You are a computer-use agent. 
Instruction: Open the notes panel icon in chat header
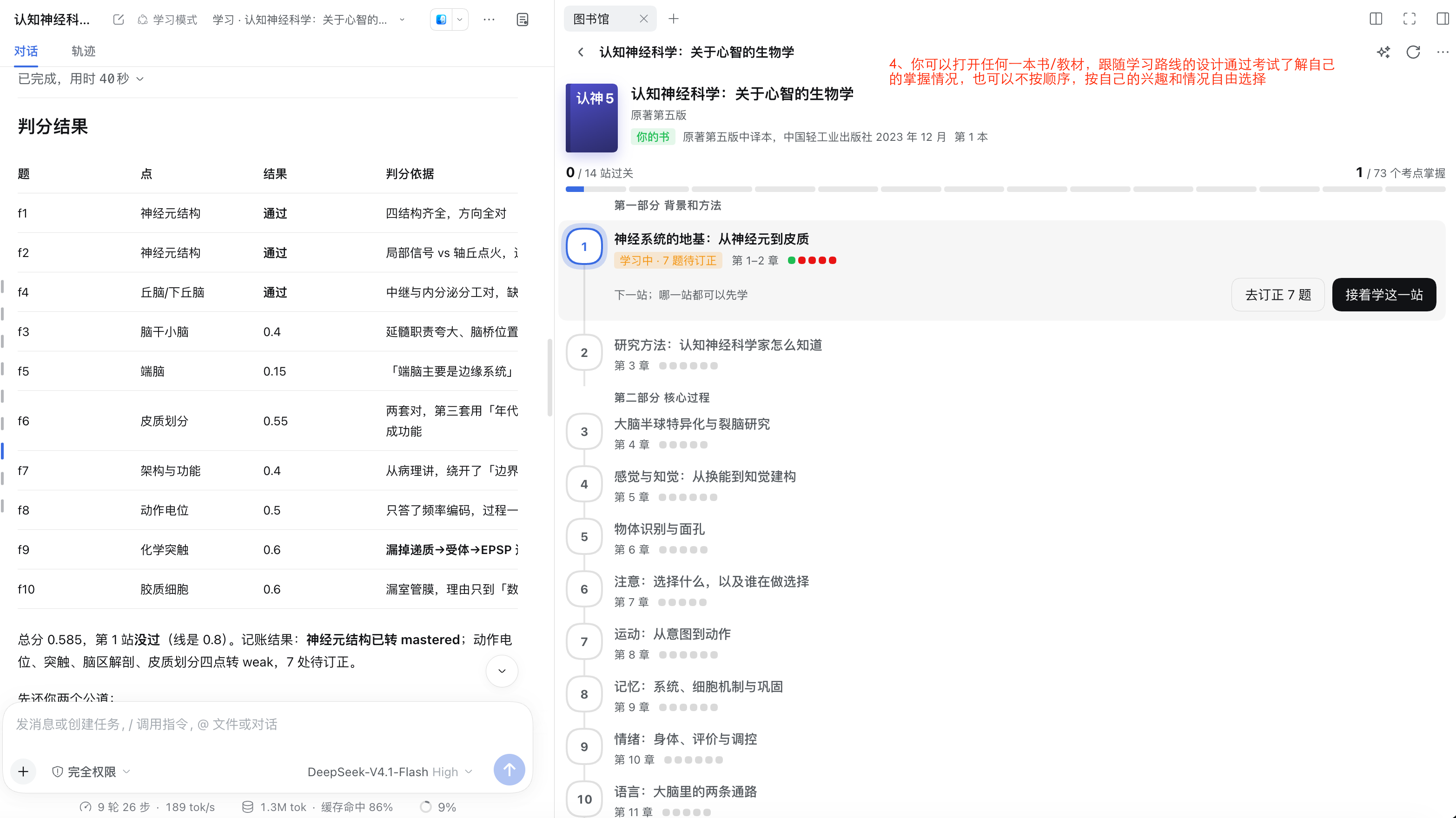coord(522,20)
